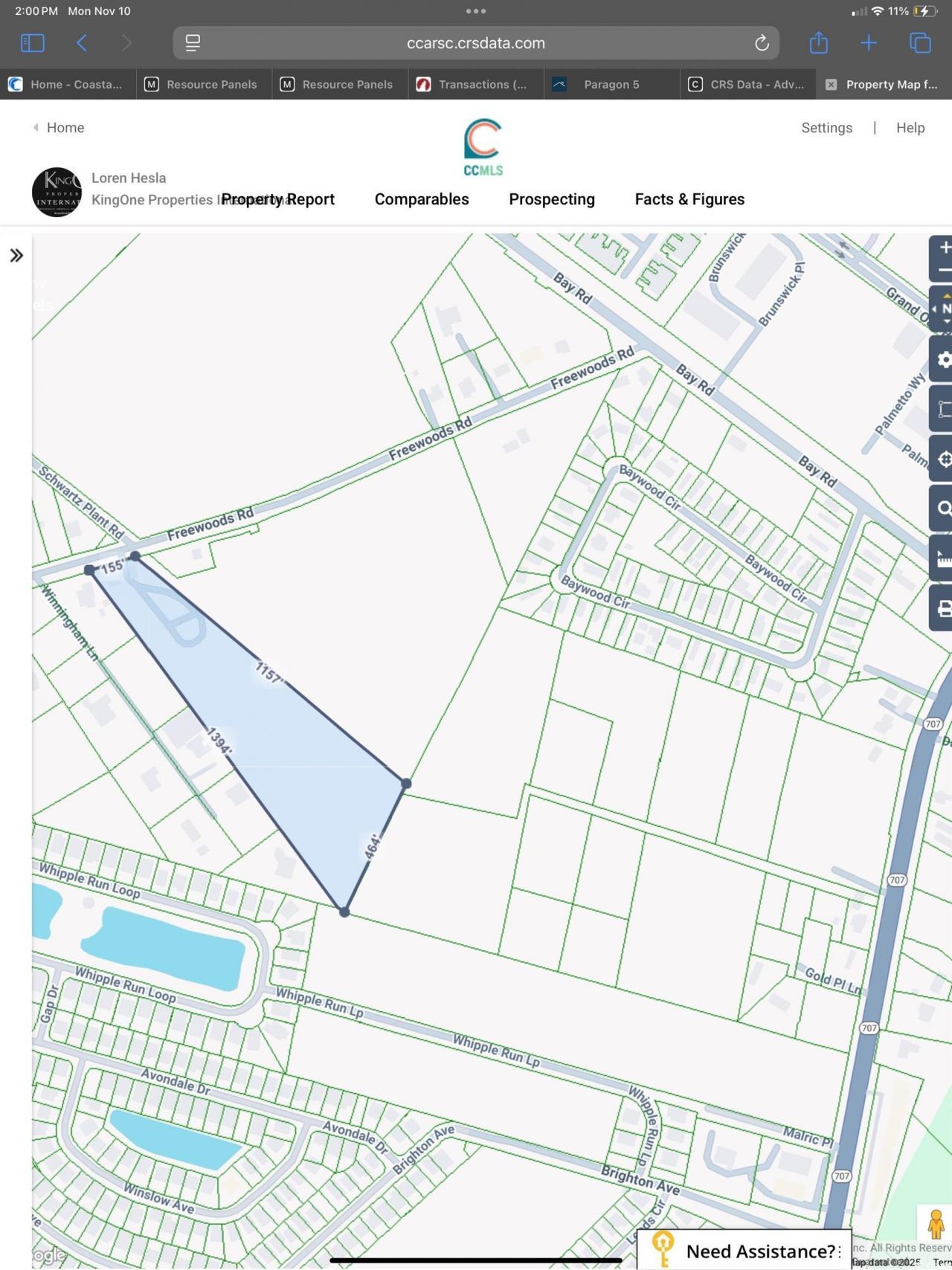Open the map search magnifier tool
The width and height of the screenshot is (952, 1270).
(943, 509)
